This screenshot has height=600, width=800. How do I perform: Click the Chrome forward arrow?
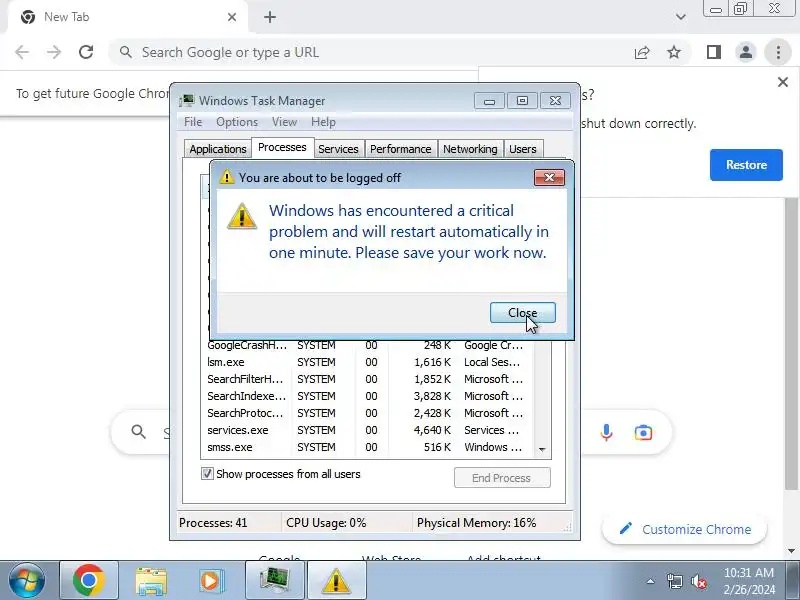pyautogui.click(x=54, y=52)
